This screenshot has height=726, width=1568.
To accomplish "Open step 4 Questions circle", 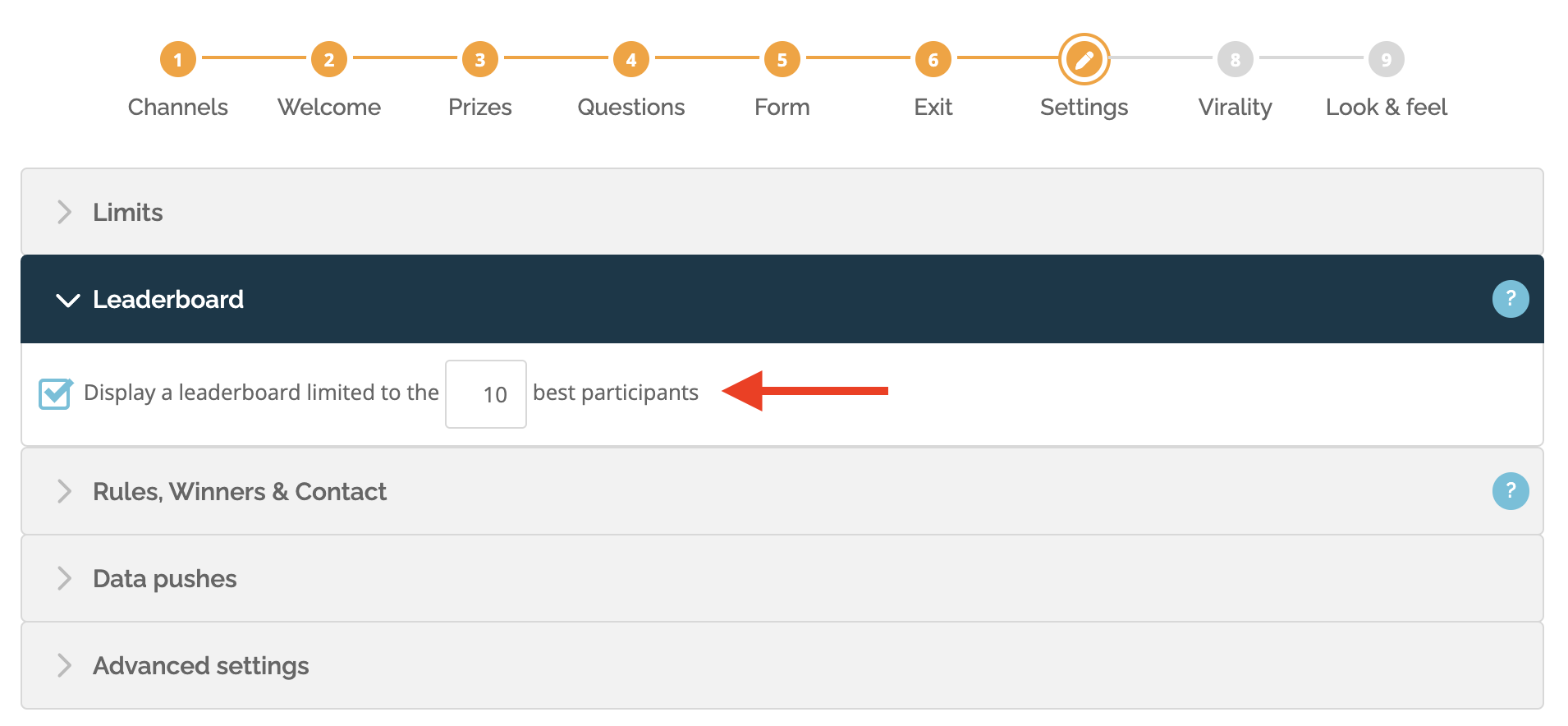I will click(630, 59).
